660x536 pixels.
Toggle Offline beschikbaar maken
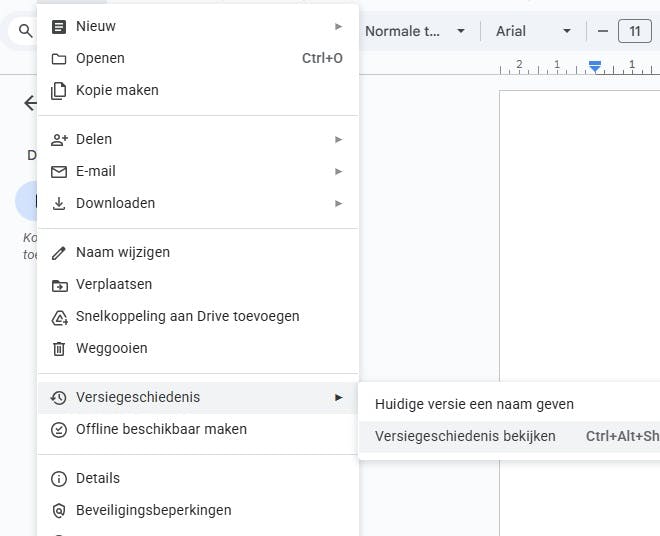click(x=161, y=429)
